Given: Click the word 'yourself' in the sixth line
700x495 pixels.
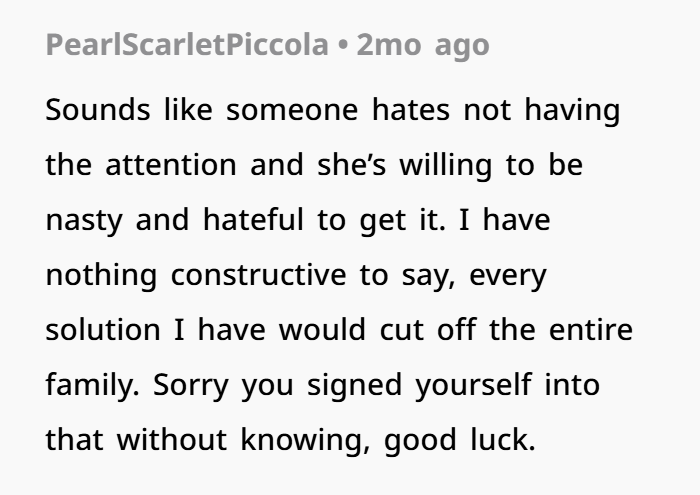Looking at the screenshot, I should 473,385.
